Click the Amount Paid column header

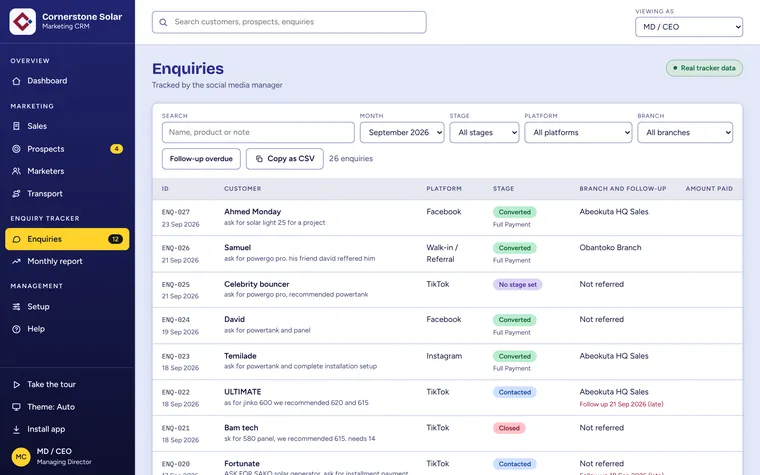[709, 189]
